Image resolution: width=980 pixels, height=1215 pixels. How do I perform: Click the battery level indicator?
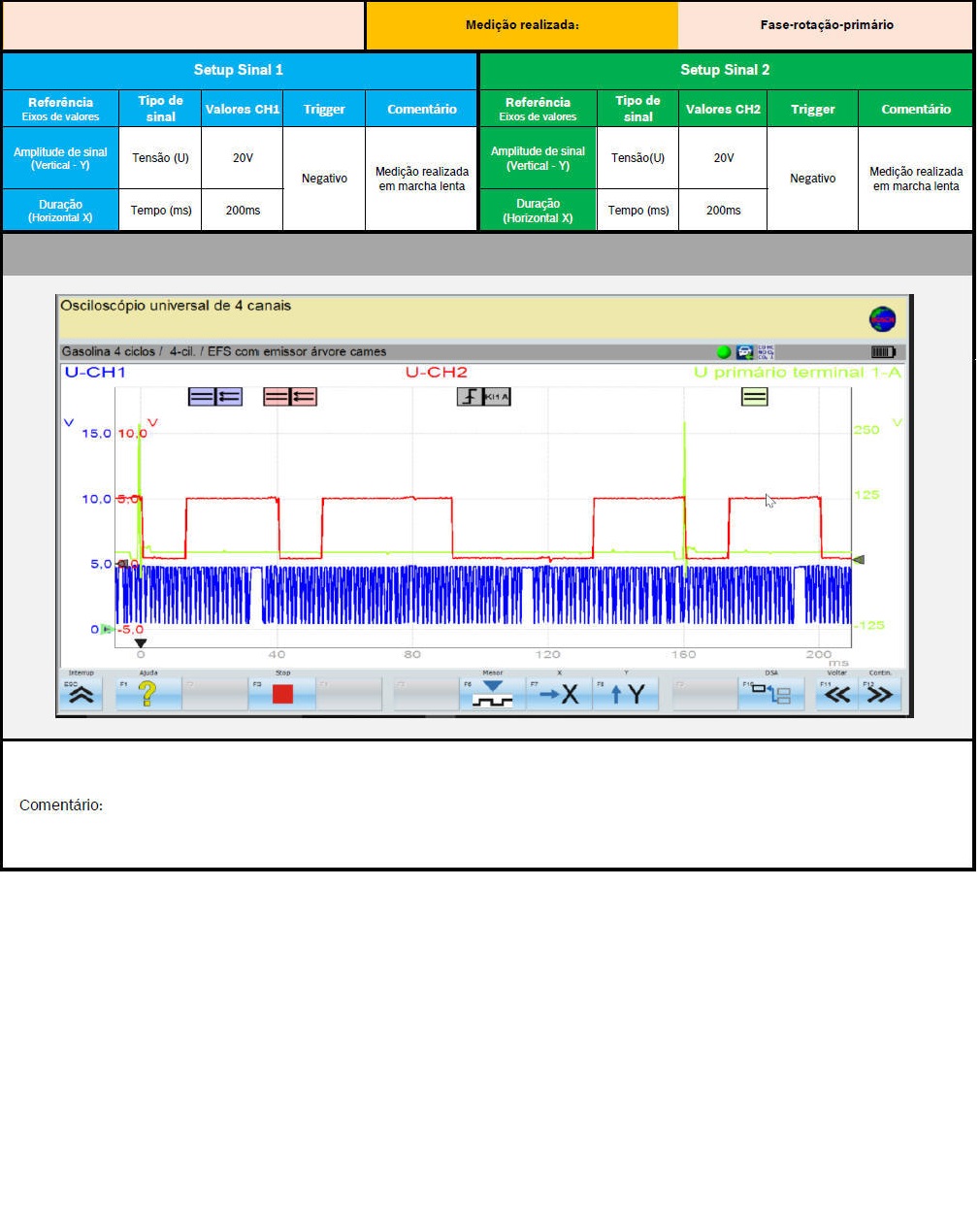pyautogui.click(x=883, y=352)
